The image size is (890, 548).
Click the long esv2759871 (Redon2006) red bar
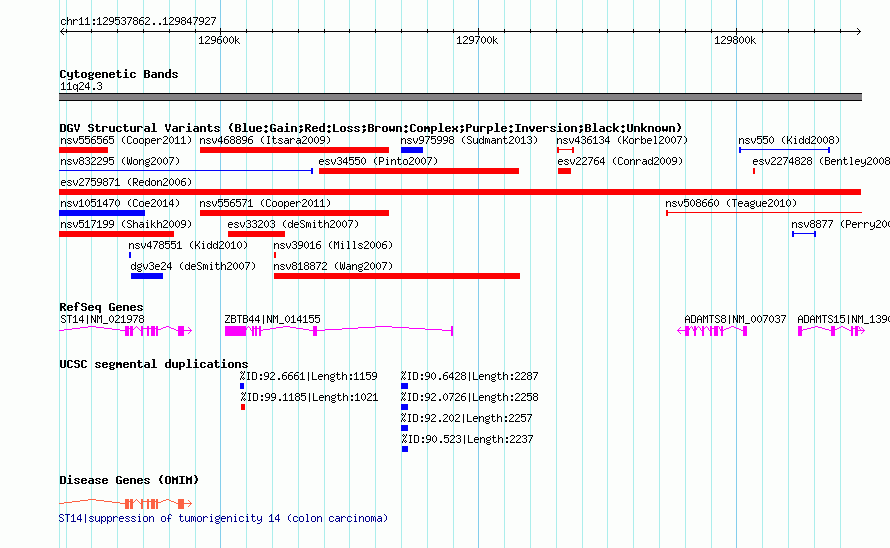[460, 192]
